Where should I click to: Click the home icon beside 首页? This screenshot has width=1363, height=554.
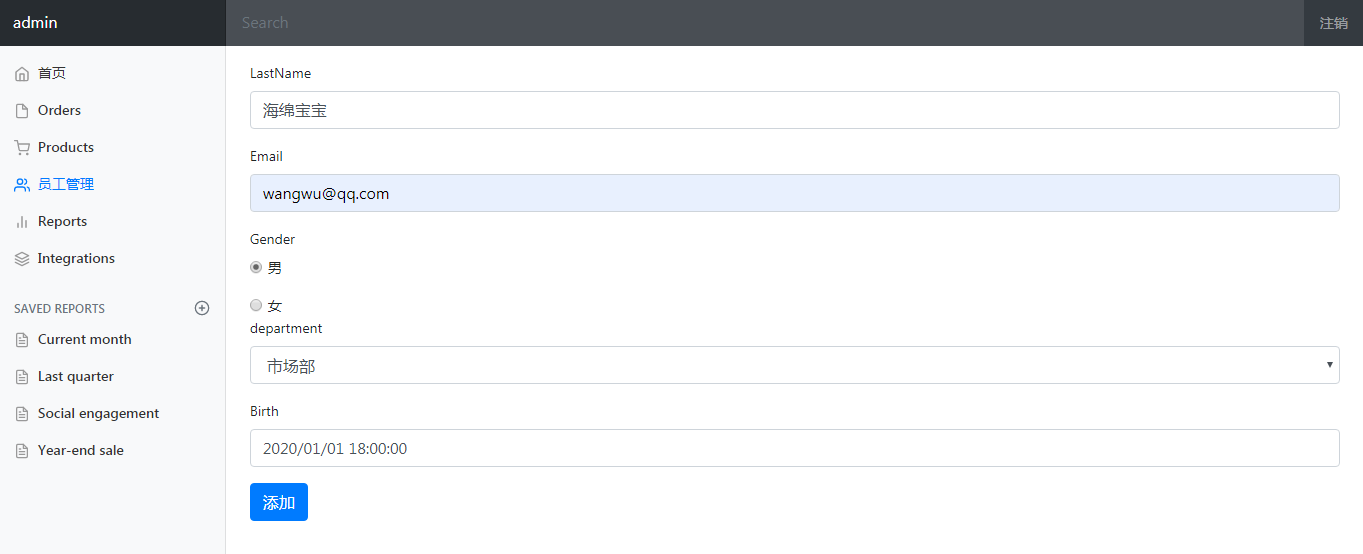click(x=22, y=74)
